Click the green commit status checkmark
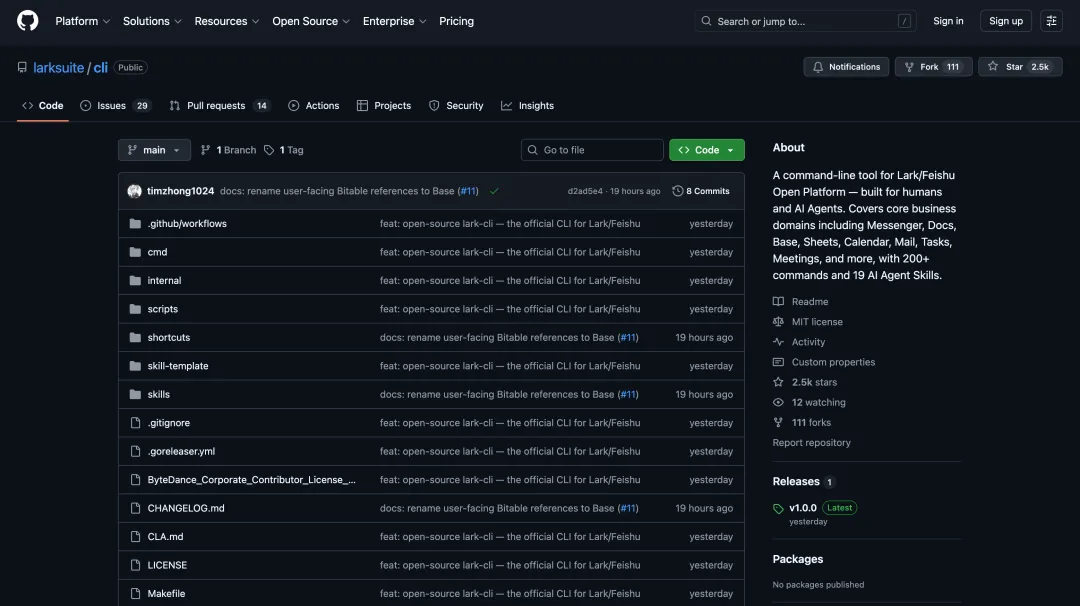Image resolution: width=1080 pixels, height=606 pixels. pyautogui.click(x=494, y=191)
